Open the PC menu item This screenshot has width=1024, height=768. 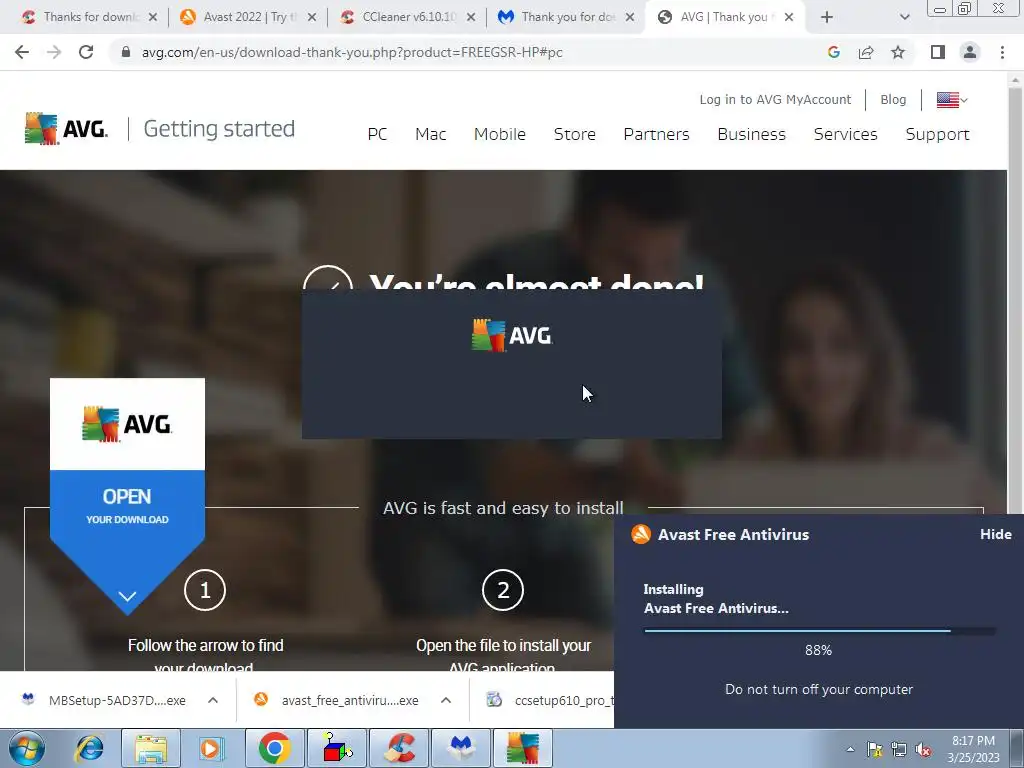point(377,135)
